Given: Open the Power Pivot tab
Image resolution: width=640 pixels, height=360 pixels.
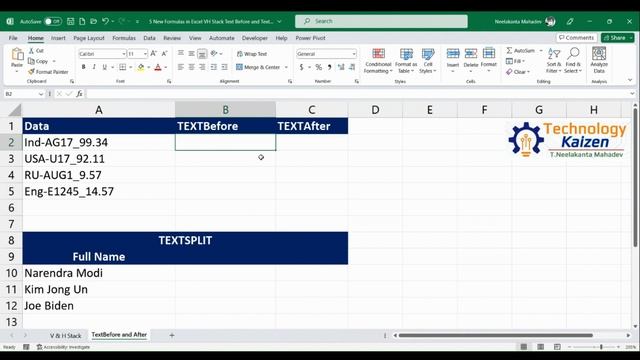Looking at the screenshot, I should tap(310, 38).
